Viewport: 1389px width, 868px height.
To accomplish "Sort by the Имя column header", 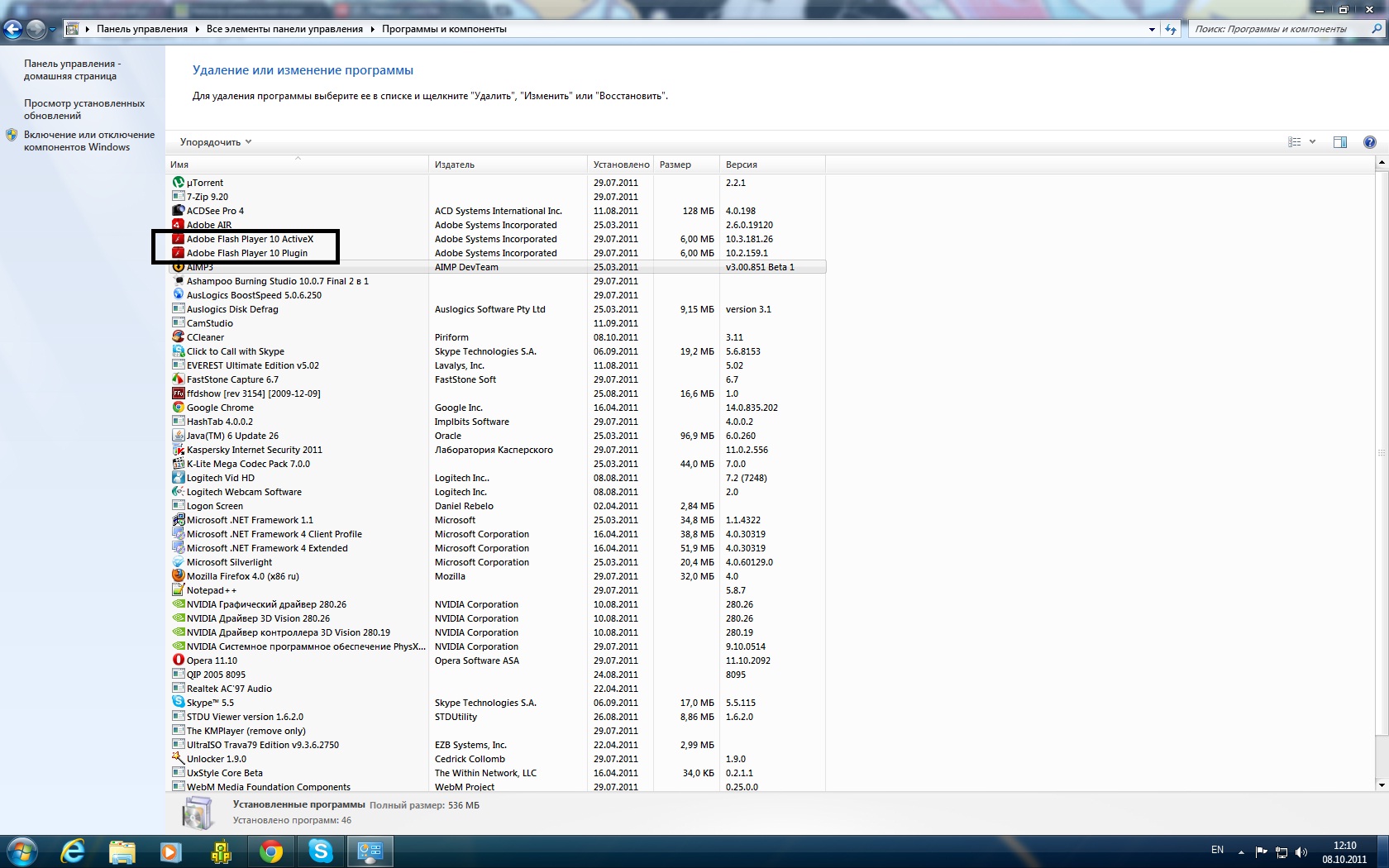I will click(x=297, y=165).
